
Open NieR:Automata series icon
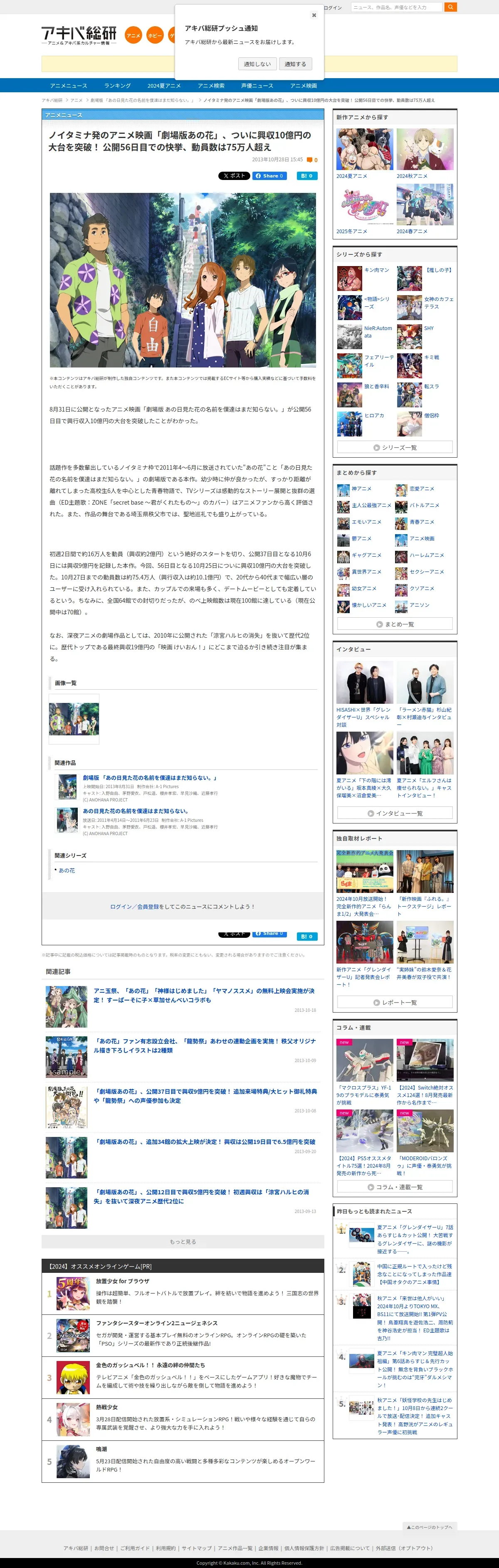pyautogui.click(x=350, y=337)
